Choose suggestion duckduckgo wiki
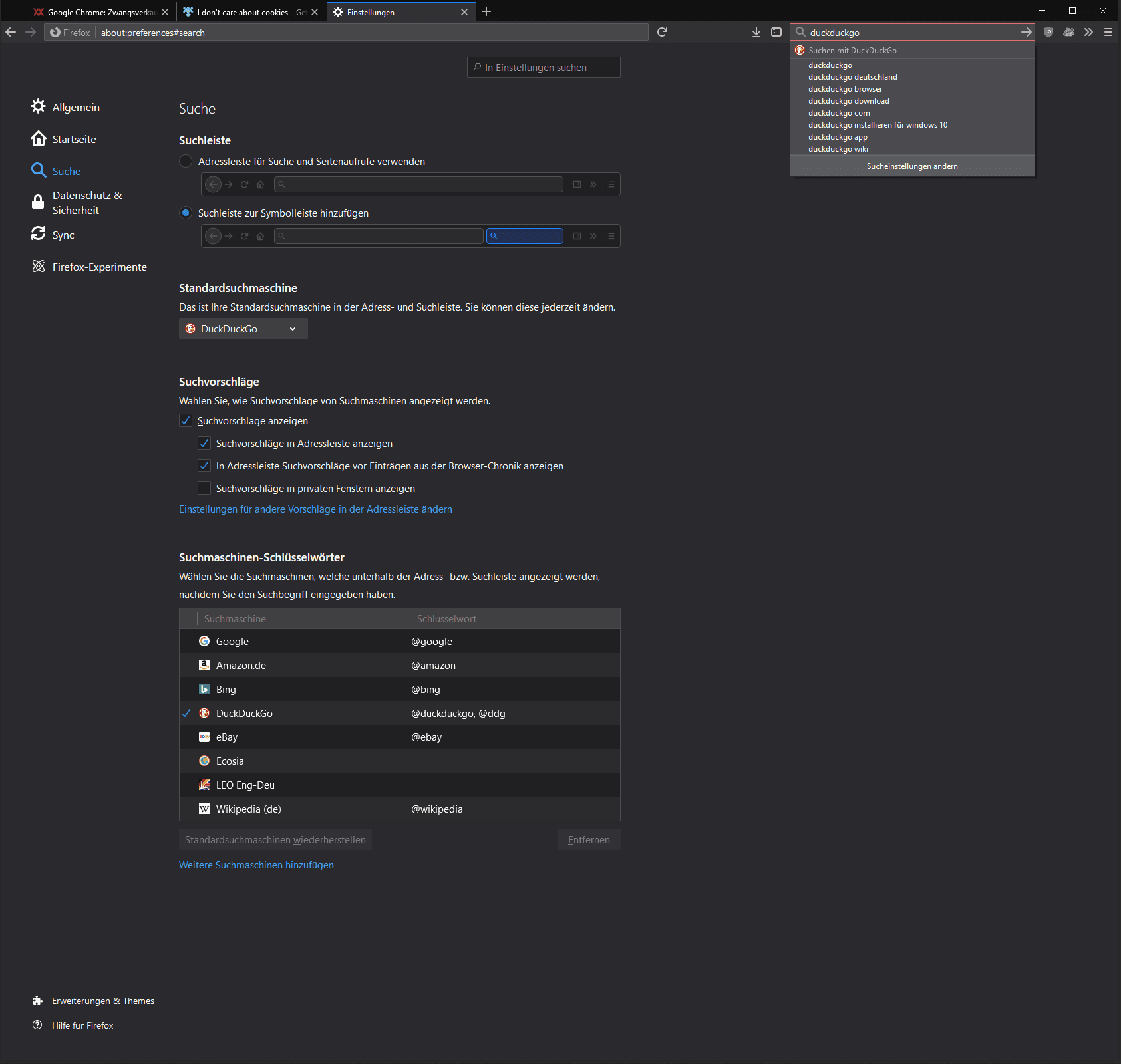The image size is (1121, 1064). pyautogui.click(x=912, y=149)
